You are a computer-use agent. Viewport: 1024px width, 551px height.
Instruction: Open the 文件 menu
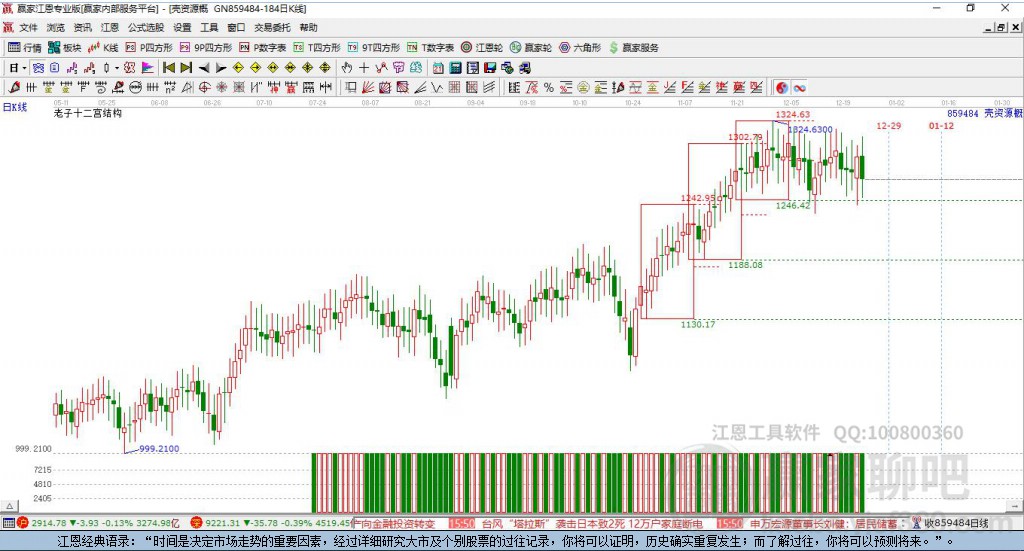coord(28,27)
